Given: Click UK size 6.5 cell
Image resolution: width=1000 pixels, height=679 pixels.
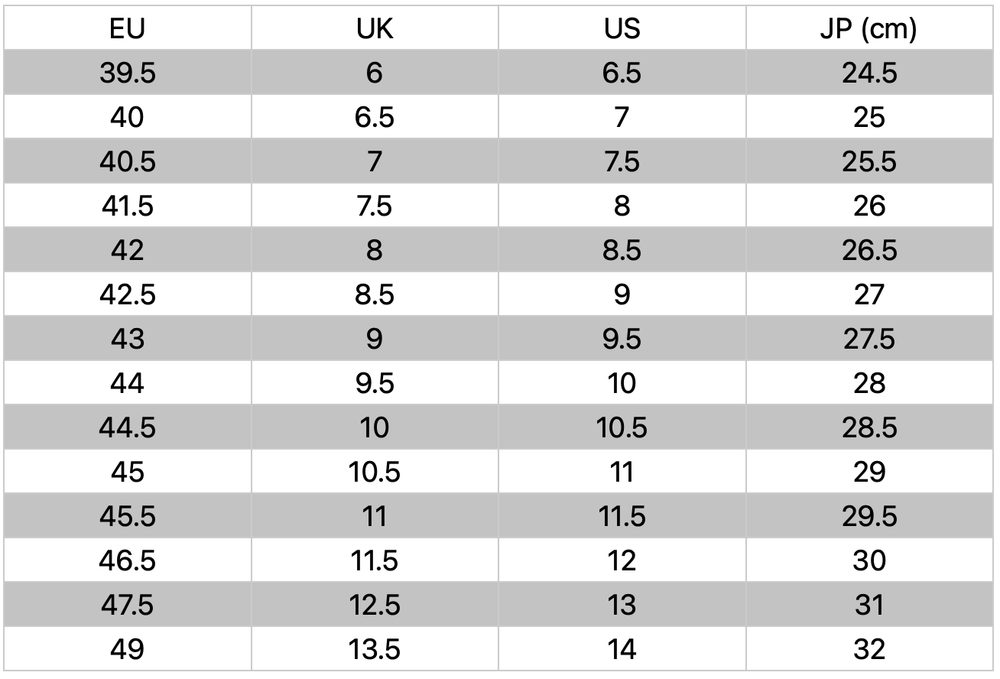Looking at the screenshot, I should tap(374, 117).
